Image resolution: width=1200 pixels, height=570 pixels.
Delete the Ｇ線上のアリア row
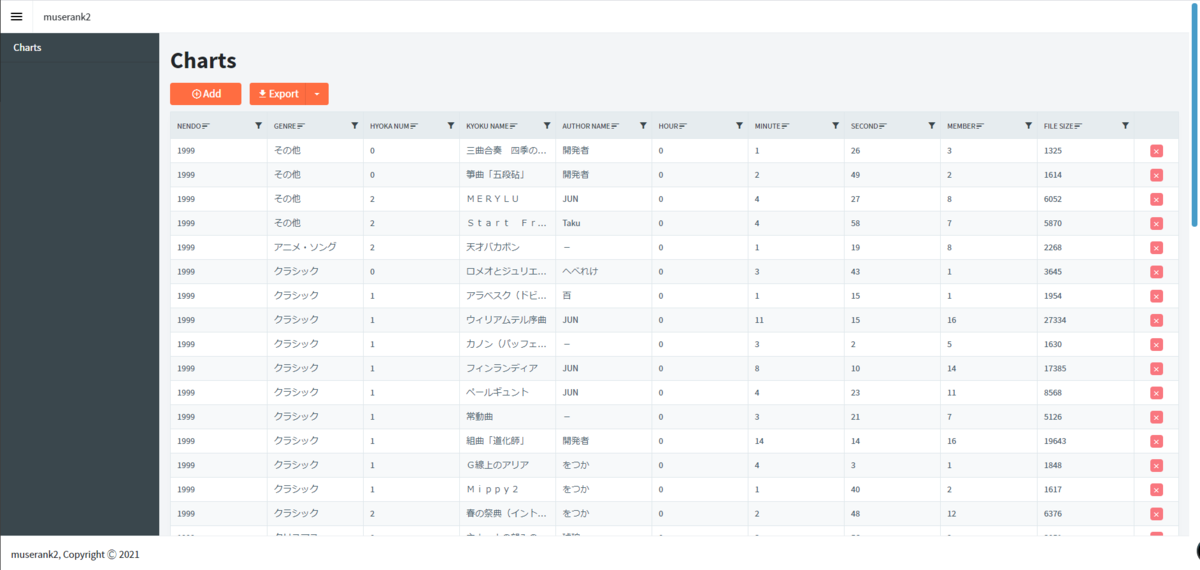click(1156, 466)
